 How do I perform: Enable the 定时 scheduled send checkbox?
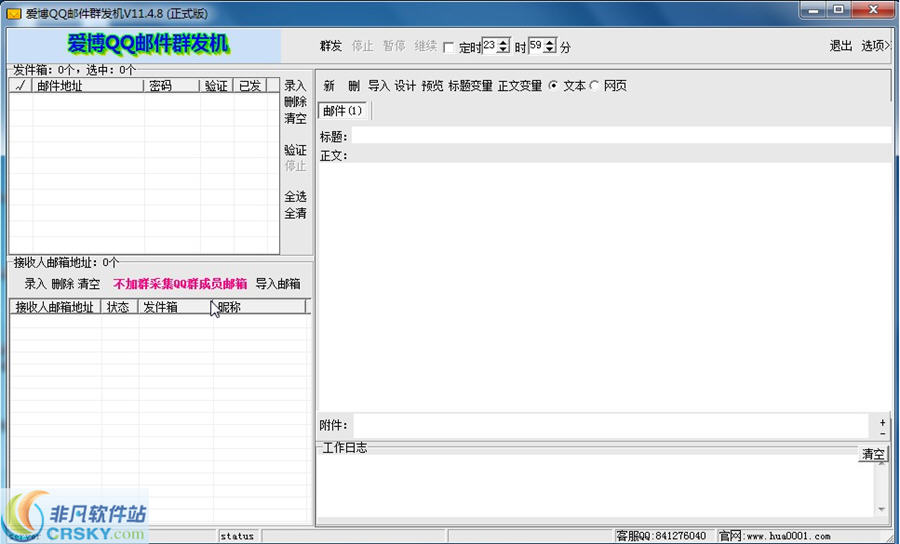click(449, 48)
